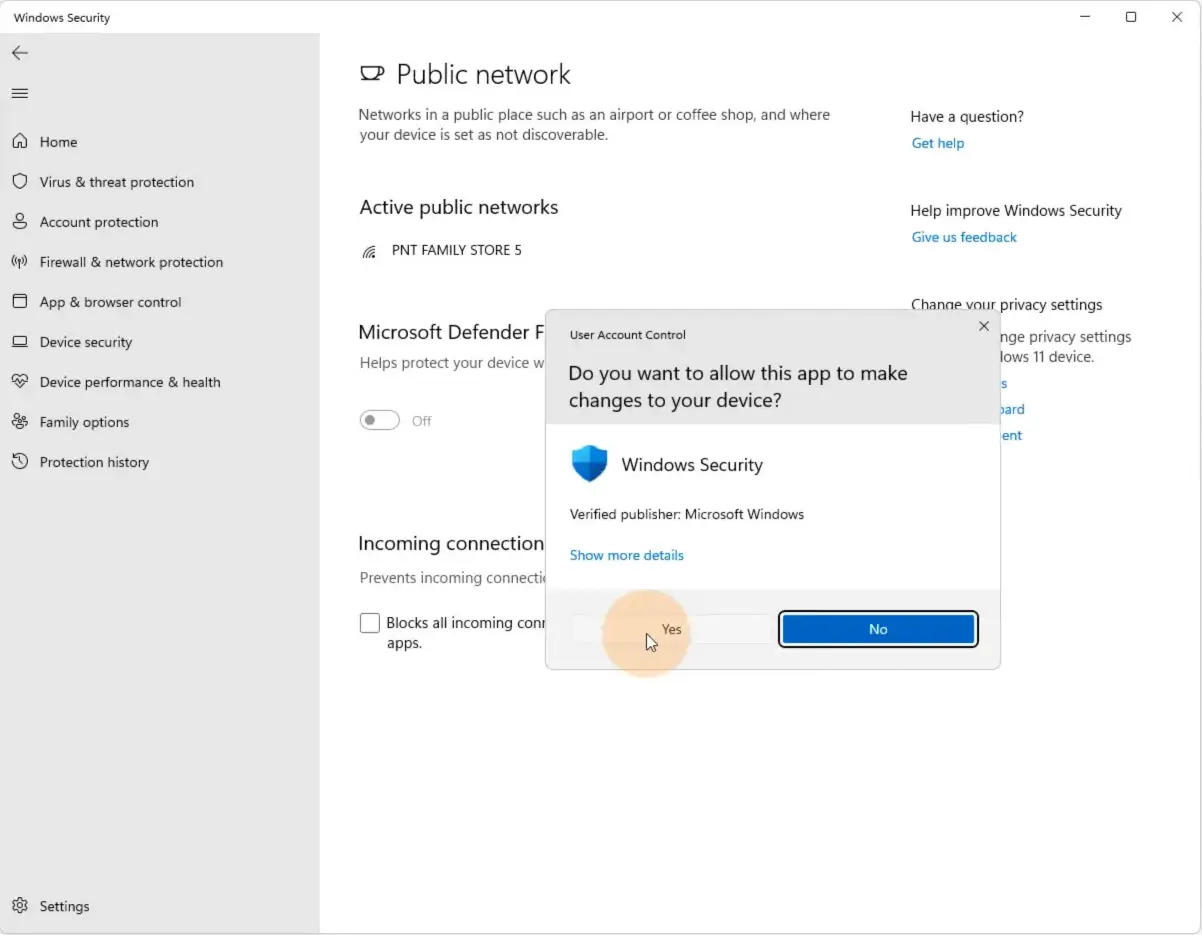Click the App & browser control icon
This screenshot has height=935, width=1202.
pyautogui.click(x=20, y=302)
